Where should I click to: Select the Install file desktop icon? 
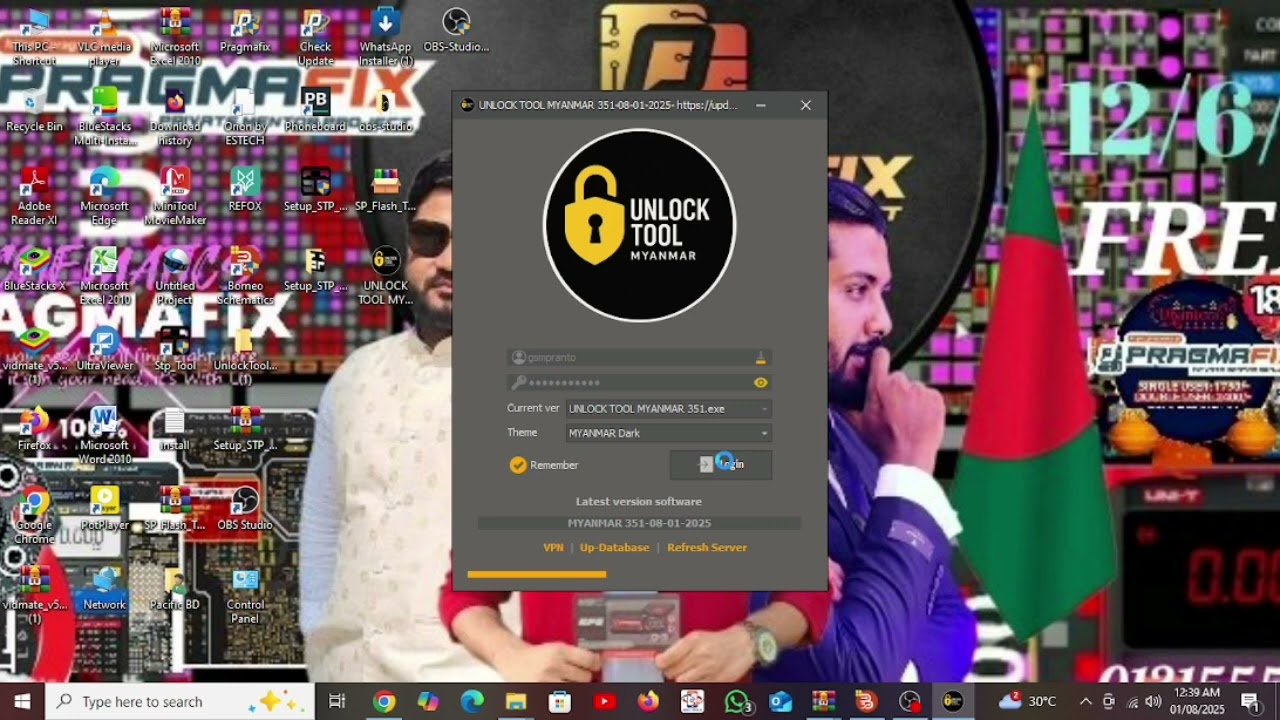tap(175, 429)
